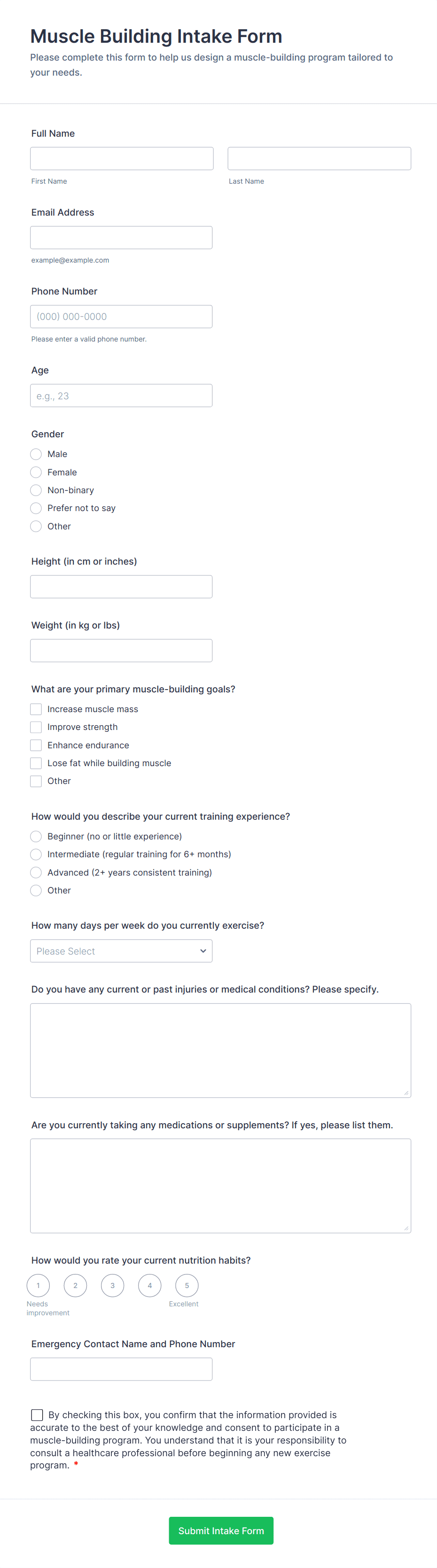Screen dimensions: 437x1568
Task: Click the Age input field
Action: (x=121, y=395)
